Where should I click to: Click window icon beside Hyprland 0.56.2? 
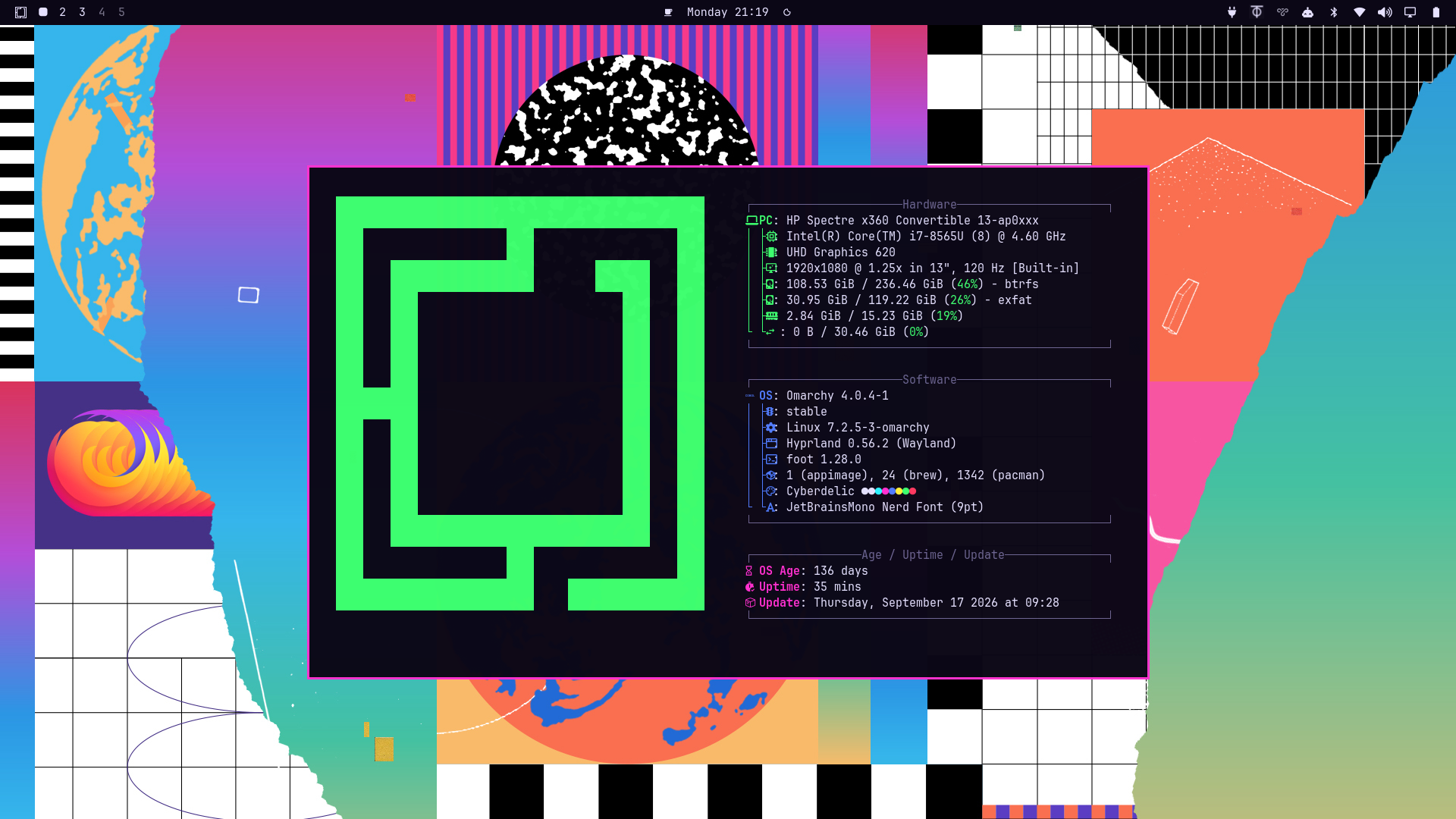771,444
